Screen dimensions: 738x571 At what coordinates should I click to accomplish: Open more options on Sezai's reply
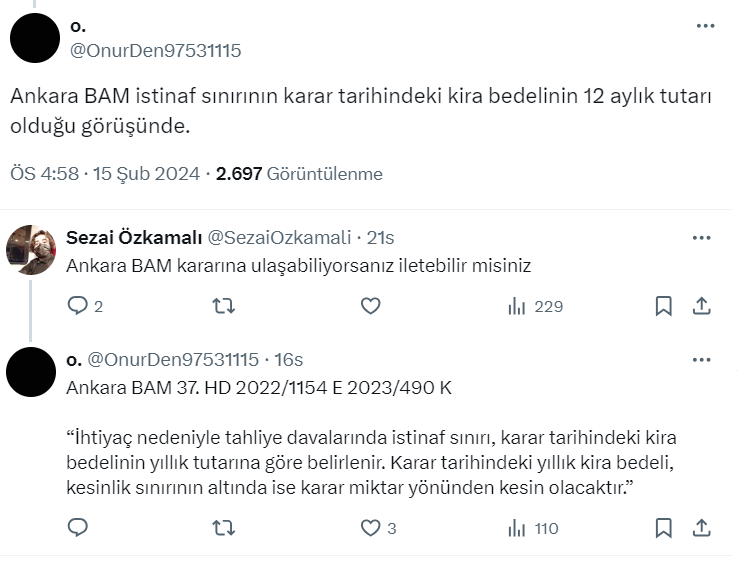[701, 238]
